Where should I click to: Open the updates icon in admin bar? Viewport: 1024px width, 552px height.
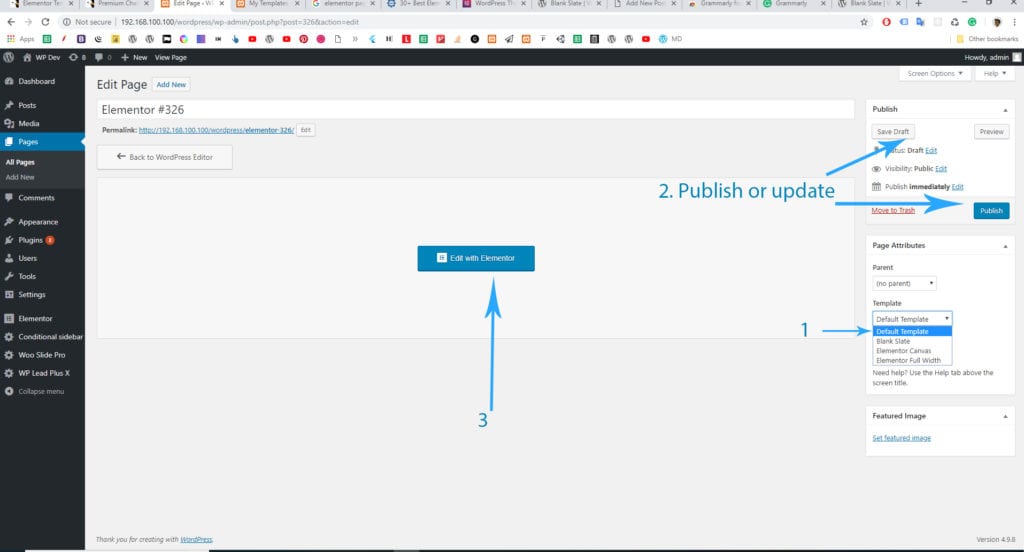73,57
